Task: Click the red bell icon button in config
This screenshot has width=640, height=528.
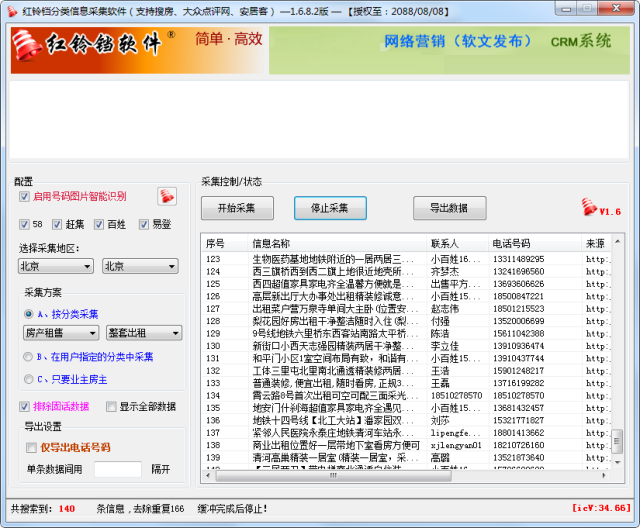Action: click(167, 196)
